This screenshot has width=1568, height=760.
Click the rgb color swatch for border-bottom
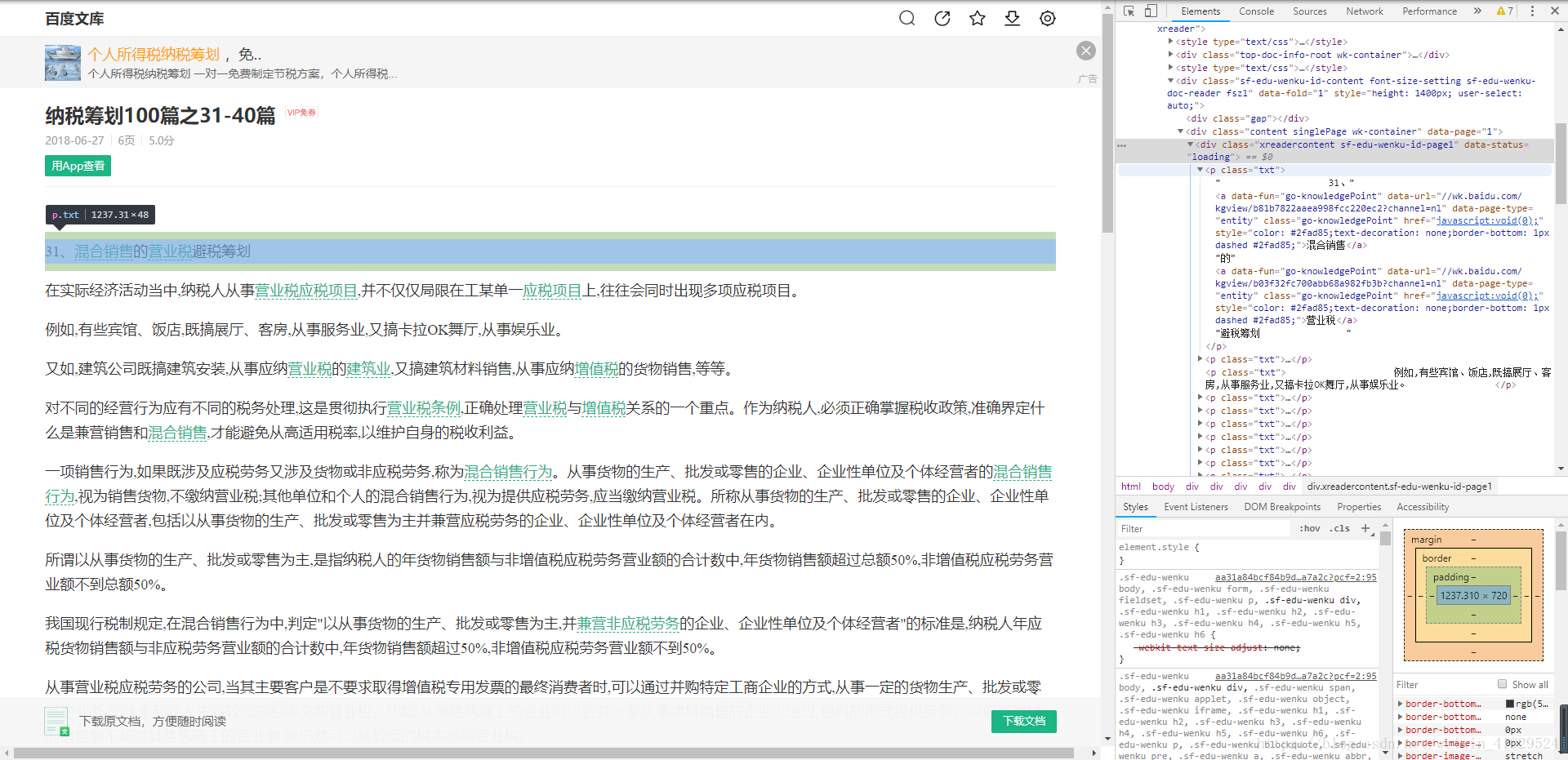click(x=1510, y=704)
